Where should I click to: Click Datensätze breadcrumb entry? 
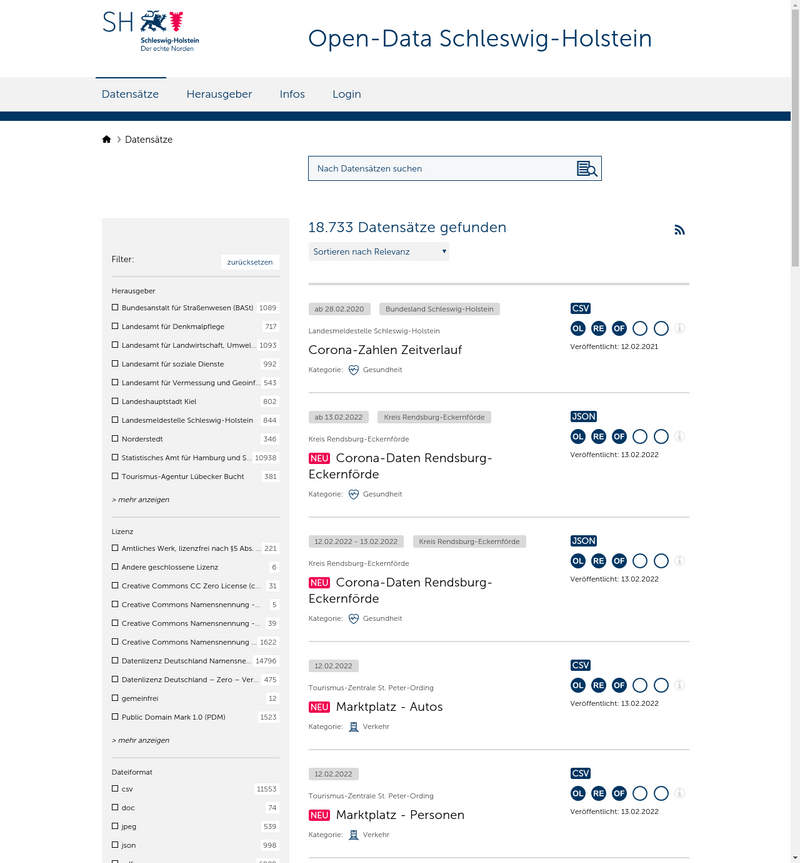149,139
